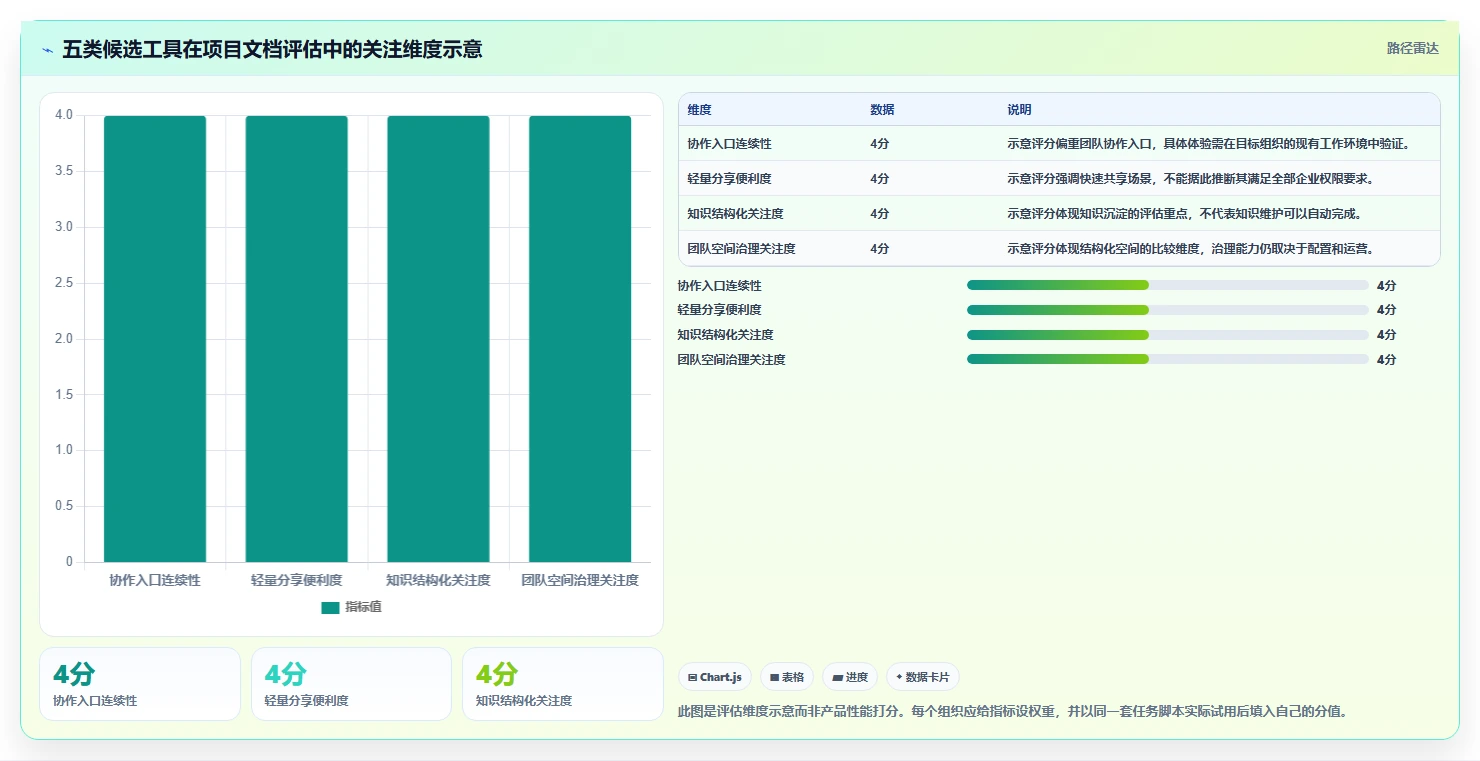This screenshot has height=761, width=1480.
Task: Click the Chart.js chip
Action: pos(715,677)
